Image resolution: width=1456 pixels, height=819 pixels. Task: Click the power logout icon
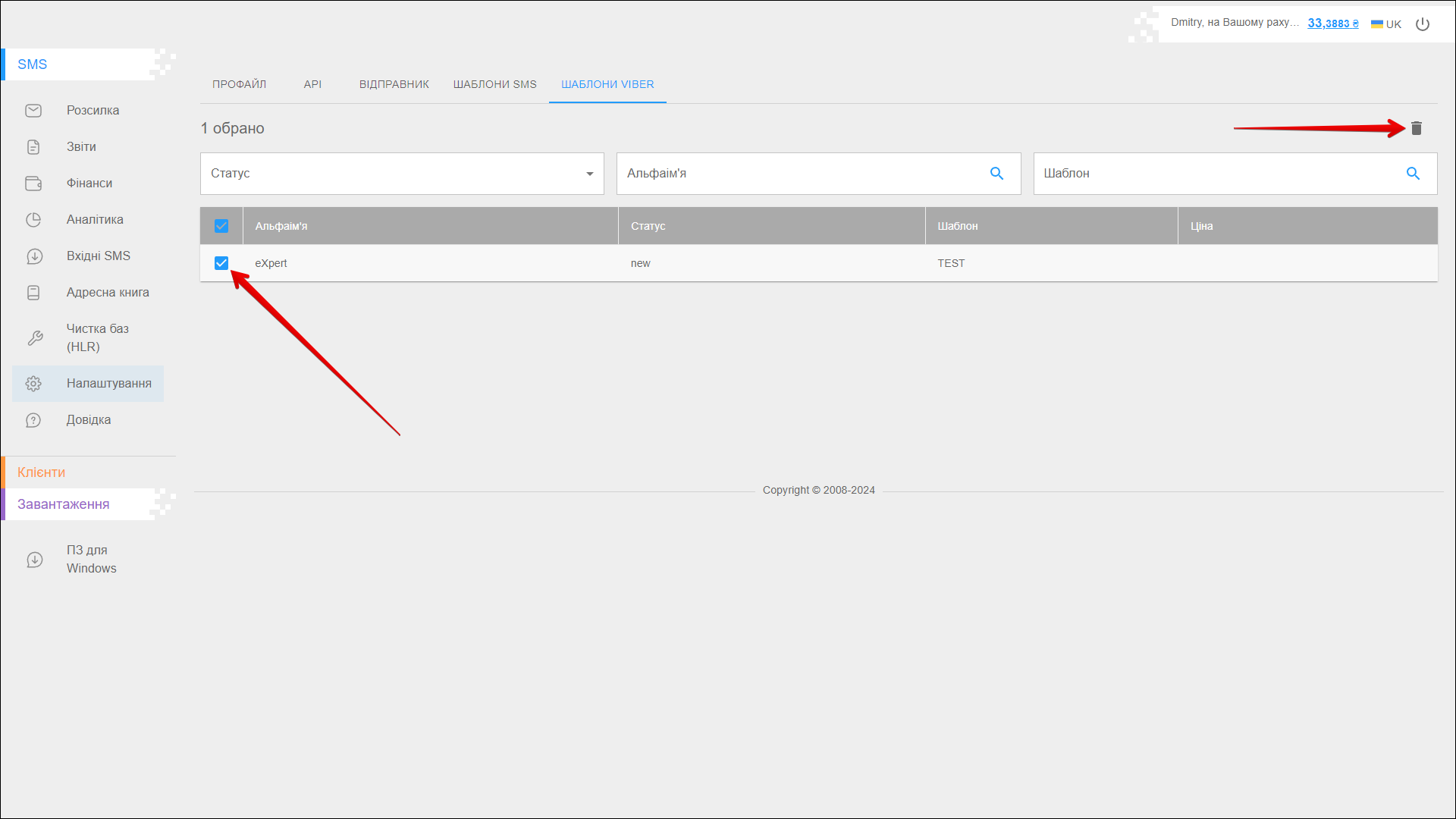pos(1423,24)
